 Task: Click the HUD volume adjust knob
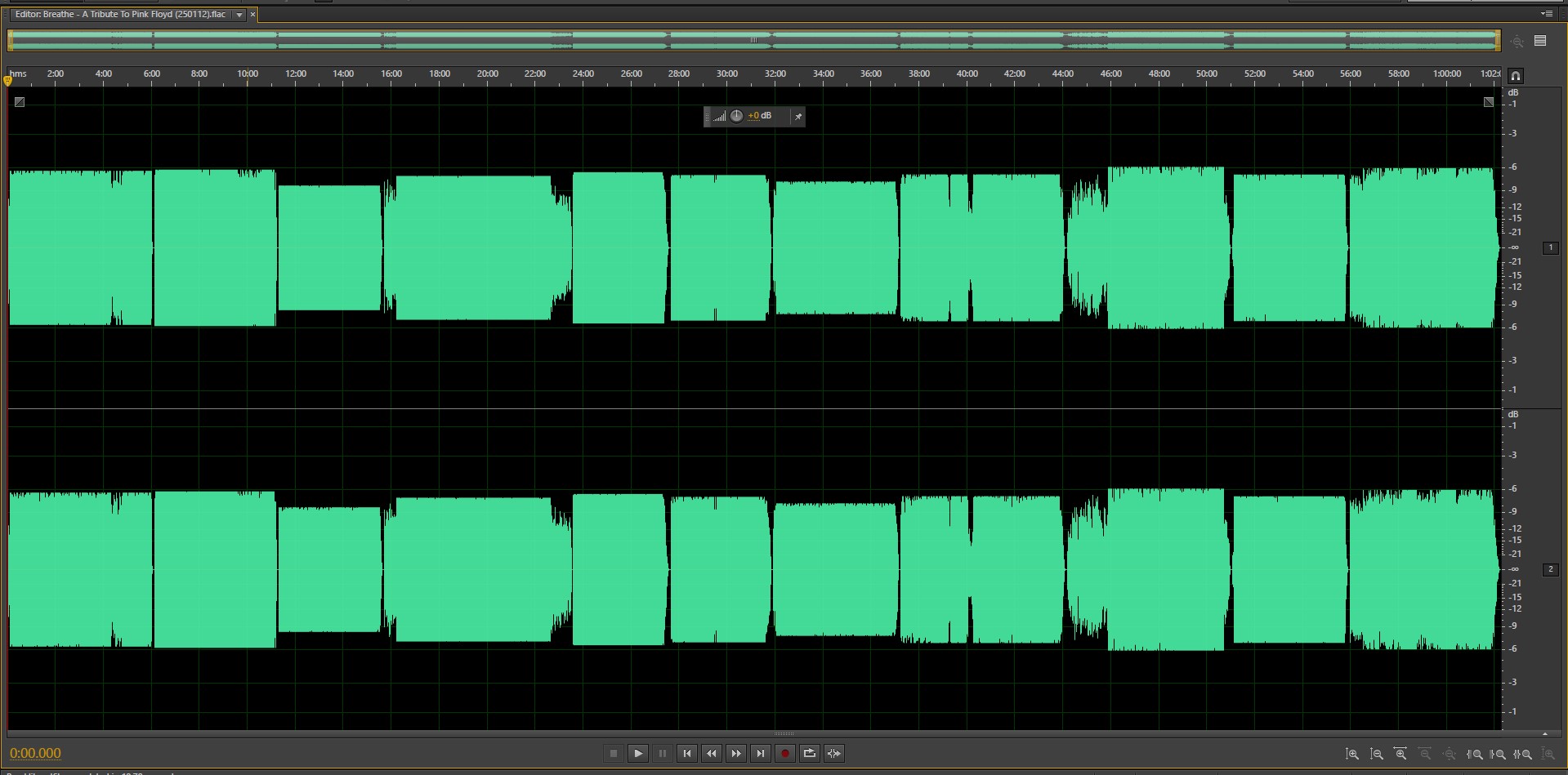[736, 116]
